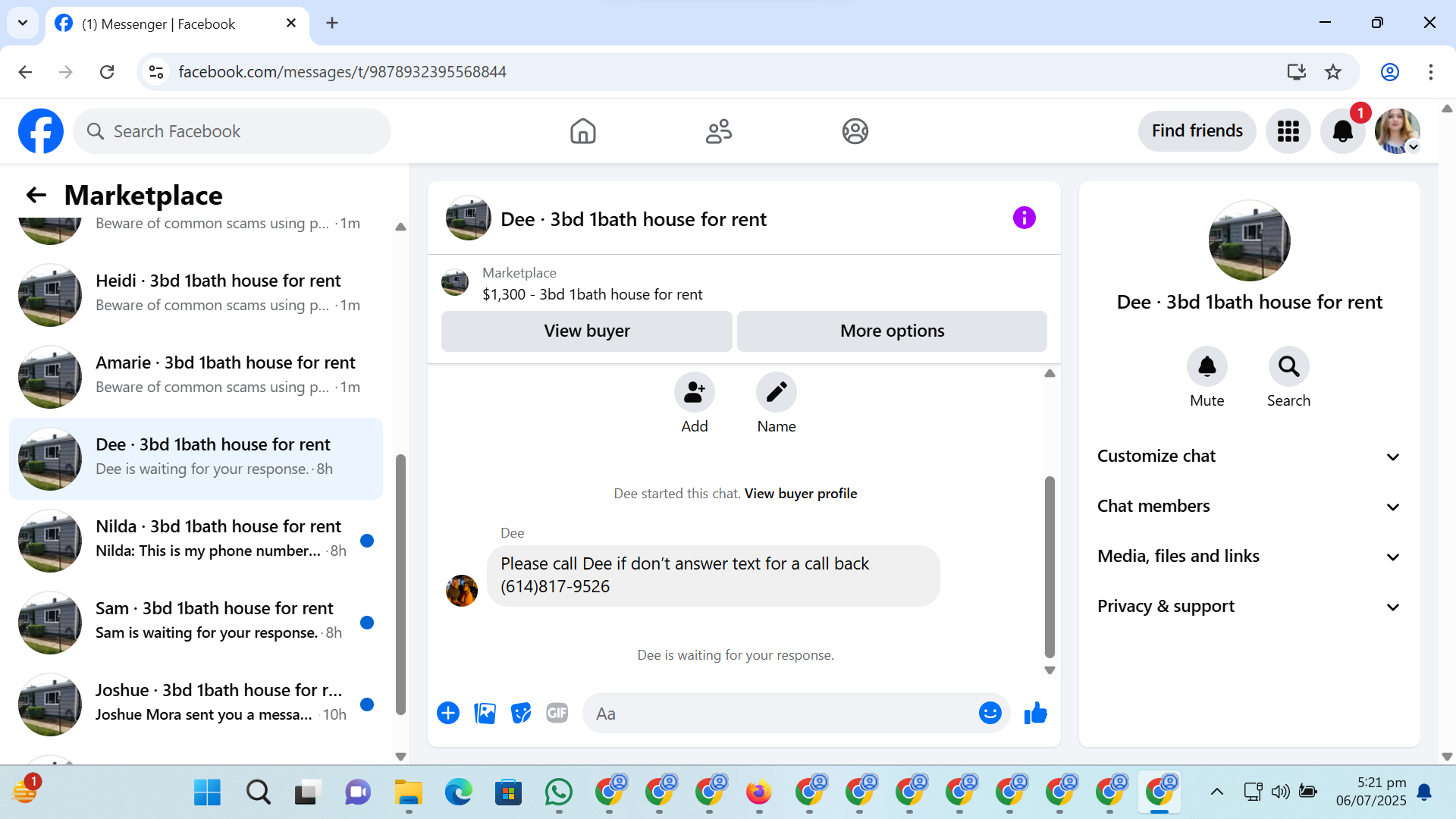This screenshot has height=819, width=1456.
Task: Click the Search Facebook field
Action: click(x=232, y=131)
